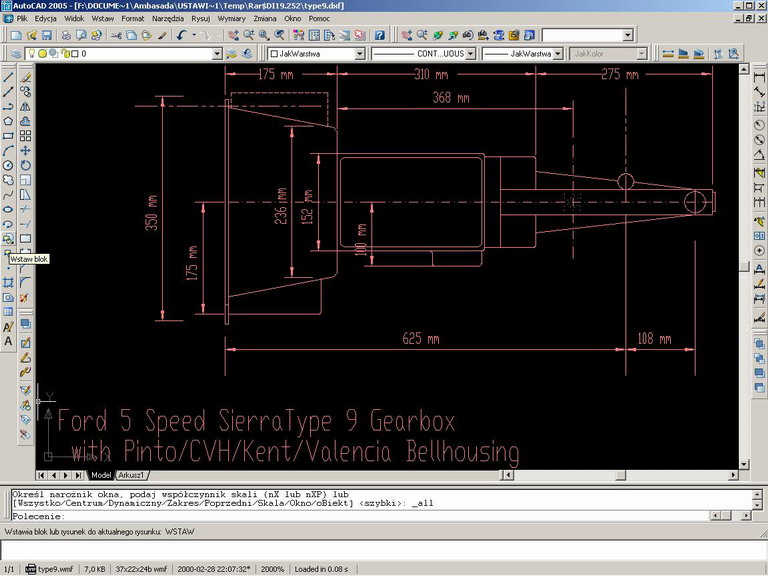Open the Rysuj menu

pos(201,19)
